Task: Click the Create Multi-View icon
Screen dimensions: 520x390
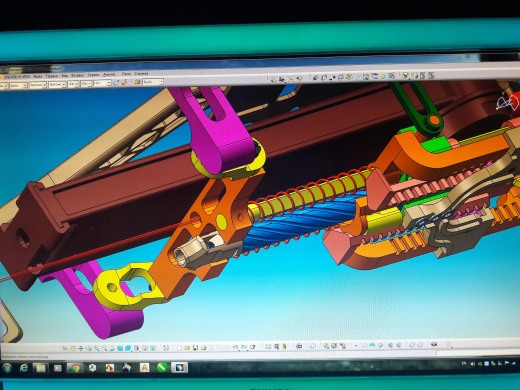Action: [120, 348]
